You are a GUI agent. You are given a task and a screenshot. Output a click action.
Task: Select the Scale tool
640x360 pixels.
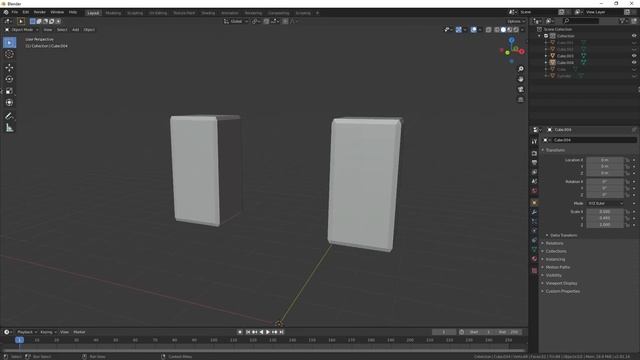coord(9,91)
